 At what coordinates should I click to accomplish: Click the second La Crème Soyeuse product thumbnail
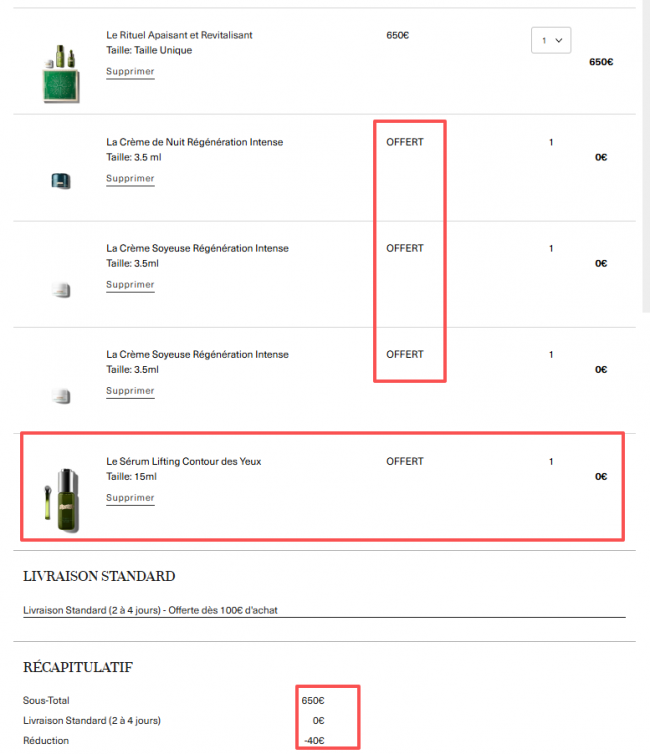pyautogui.click(x=61, y=396)
